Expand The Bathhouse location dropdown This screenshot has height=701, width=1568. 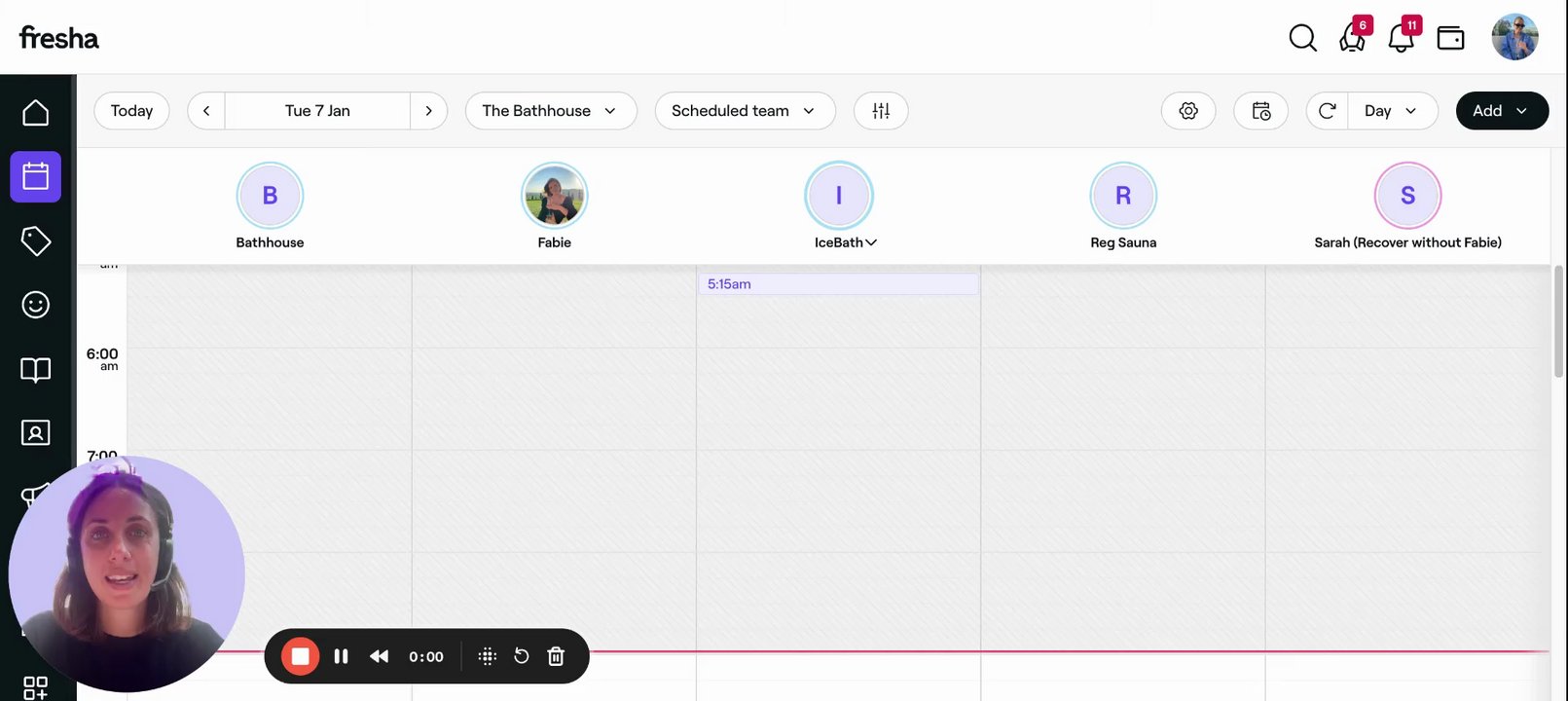(551, 111)
